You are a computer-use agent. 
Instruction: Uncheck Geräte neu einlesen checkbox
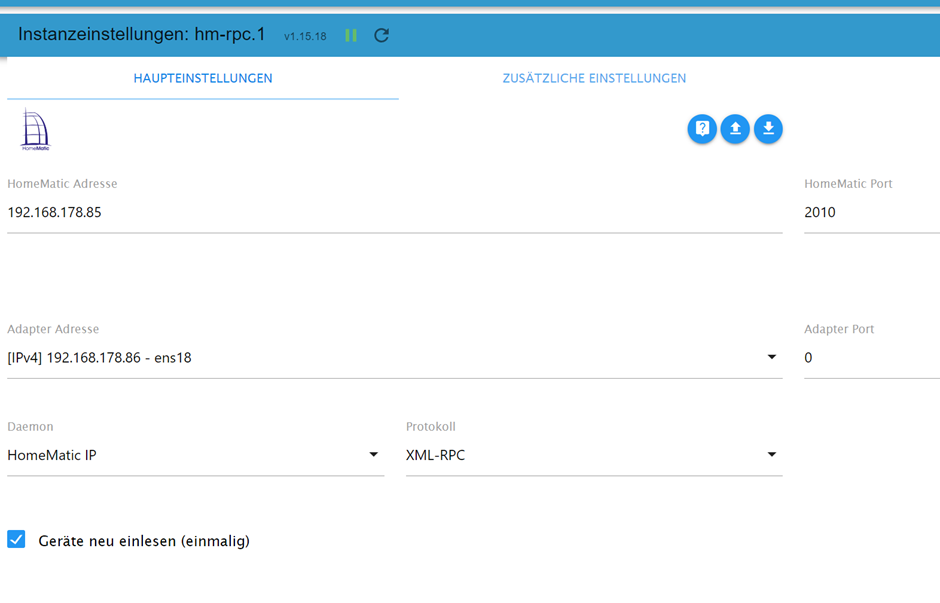pos(16,539)
